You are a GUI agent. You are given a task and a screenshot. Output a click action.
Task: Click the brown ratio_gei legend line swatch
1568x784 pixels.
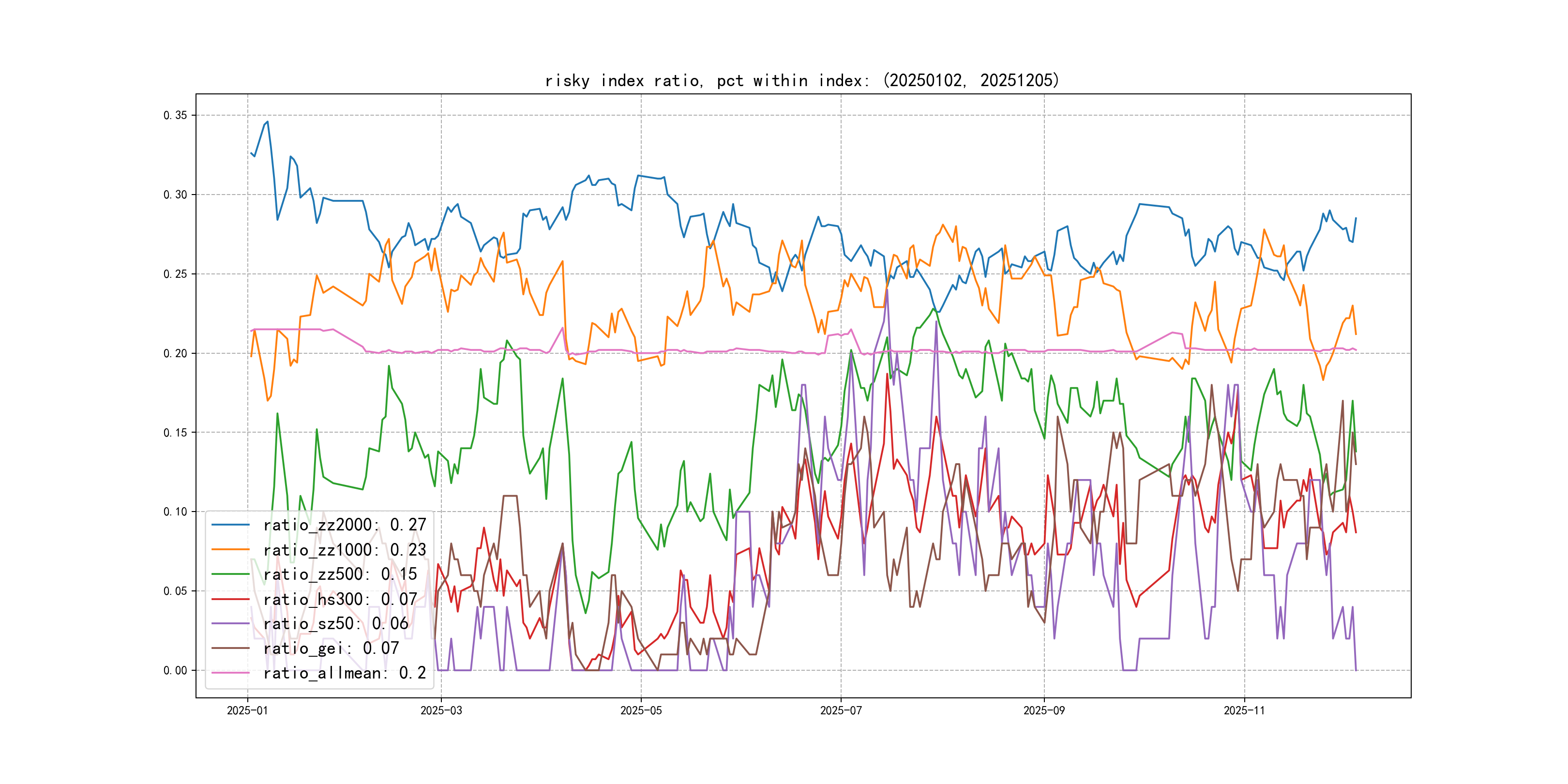click(230, 648)
